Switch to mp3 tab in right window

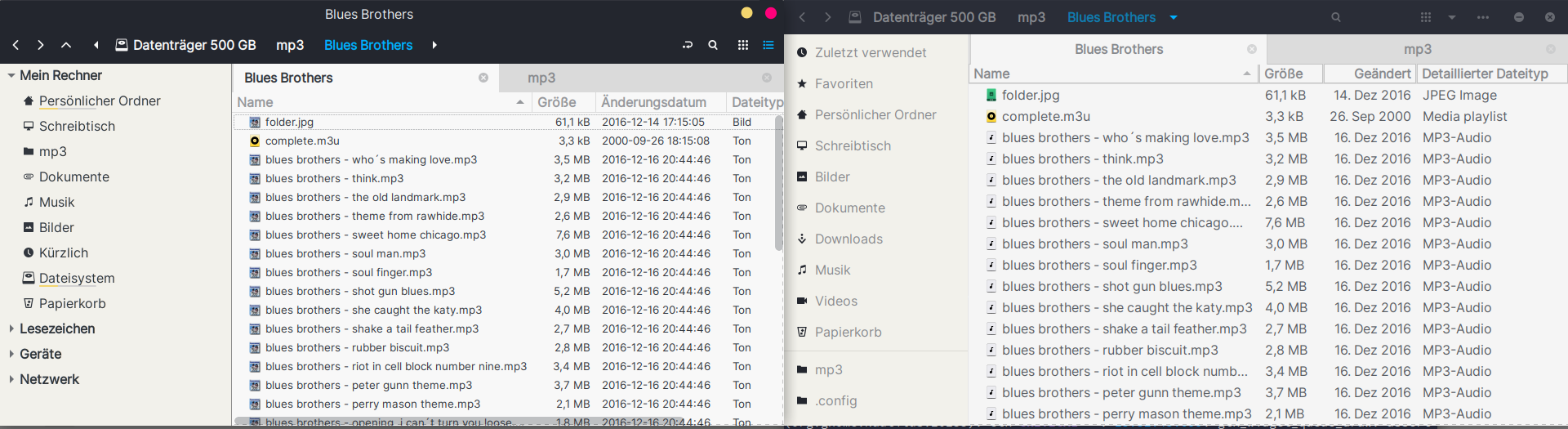[x=1417, y=50]
